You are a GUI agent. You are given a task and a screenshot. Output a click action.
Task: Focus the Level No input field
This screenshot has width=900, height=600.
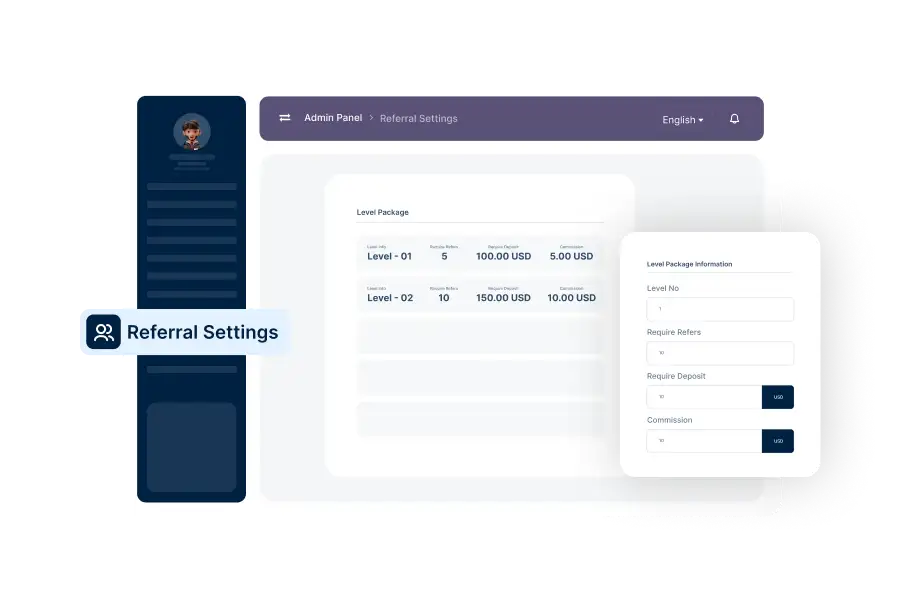720,309
